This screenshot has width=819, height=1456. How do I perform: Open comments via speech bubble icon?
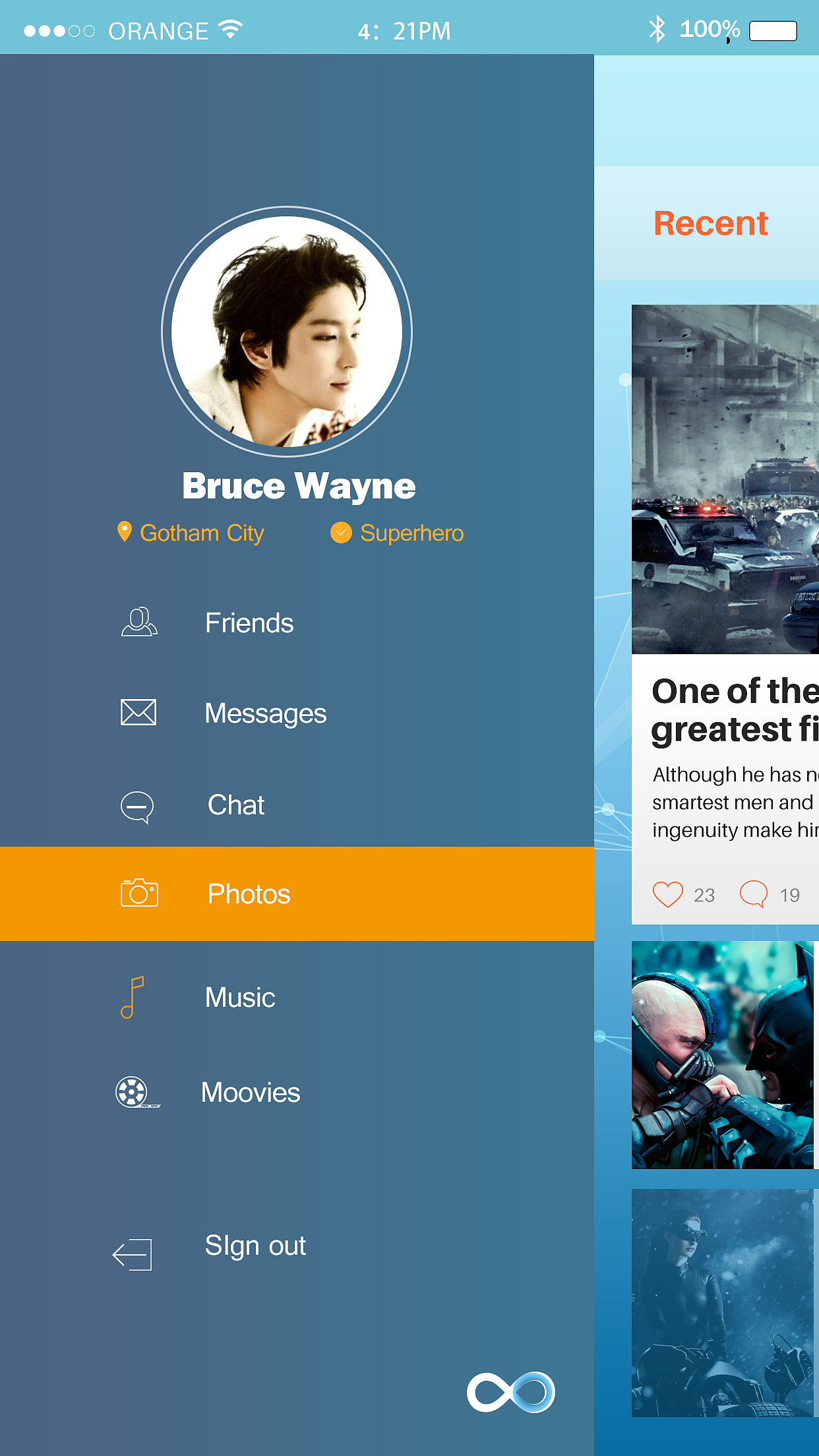click(x=754, y=894)
